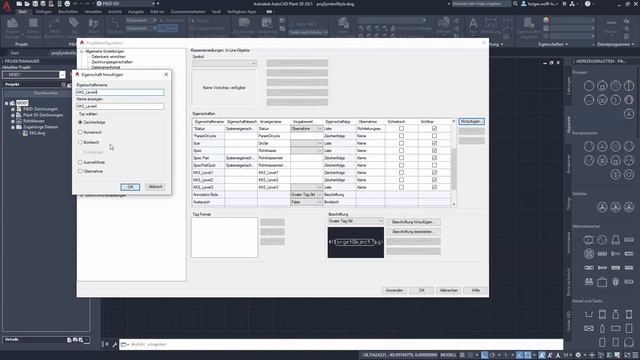Toggle write-protect checkbox in KKS_Level2 row
Screen dimensions: 640x360
tap(401, 180)
